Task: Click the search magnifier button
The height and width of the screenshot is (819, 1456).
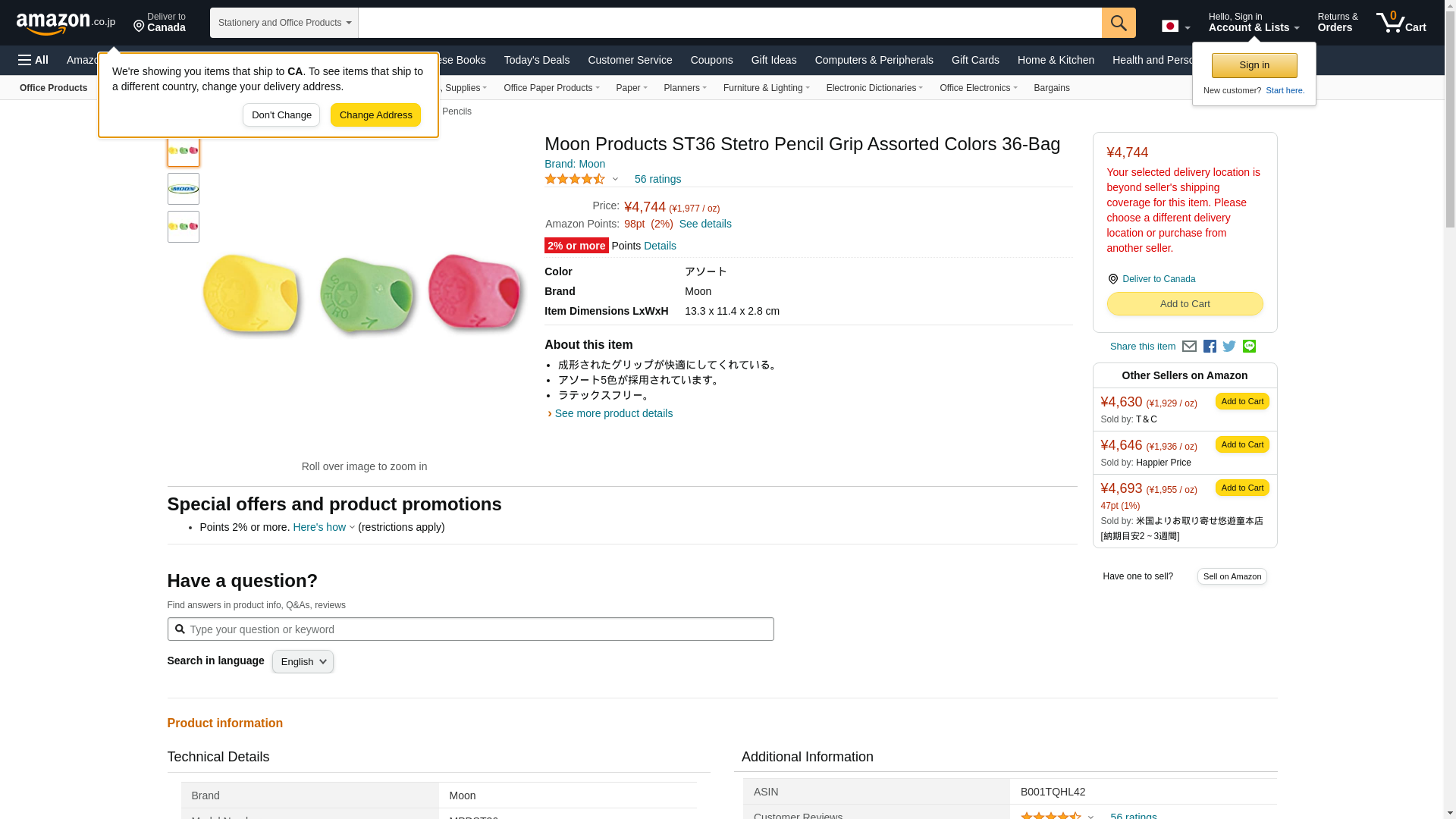Action: (1119, 23)
